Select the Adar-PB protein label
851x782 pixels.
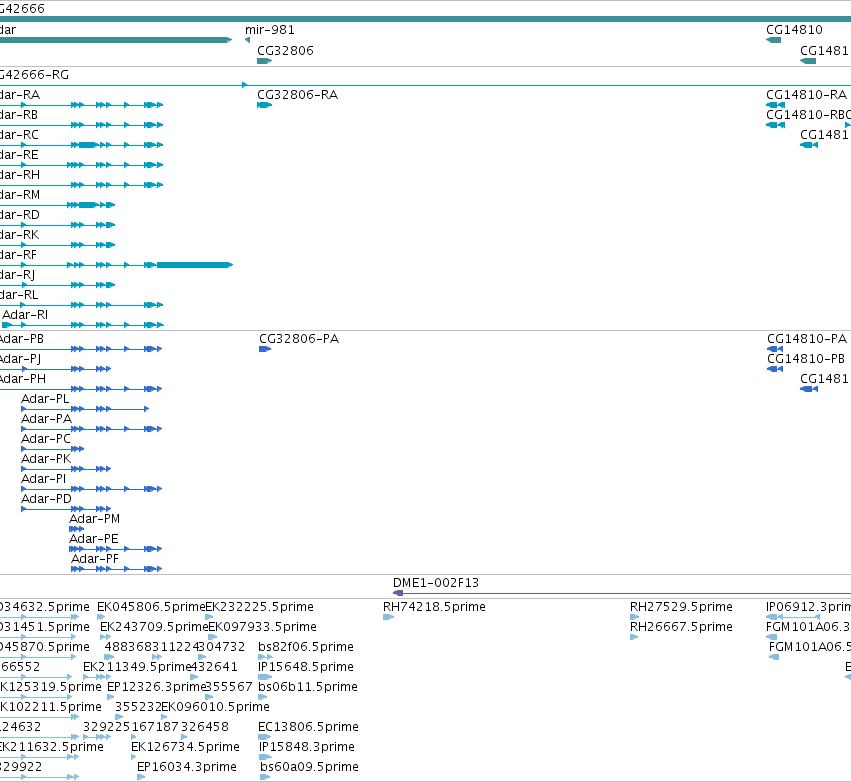[21, 339]
